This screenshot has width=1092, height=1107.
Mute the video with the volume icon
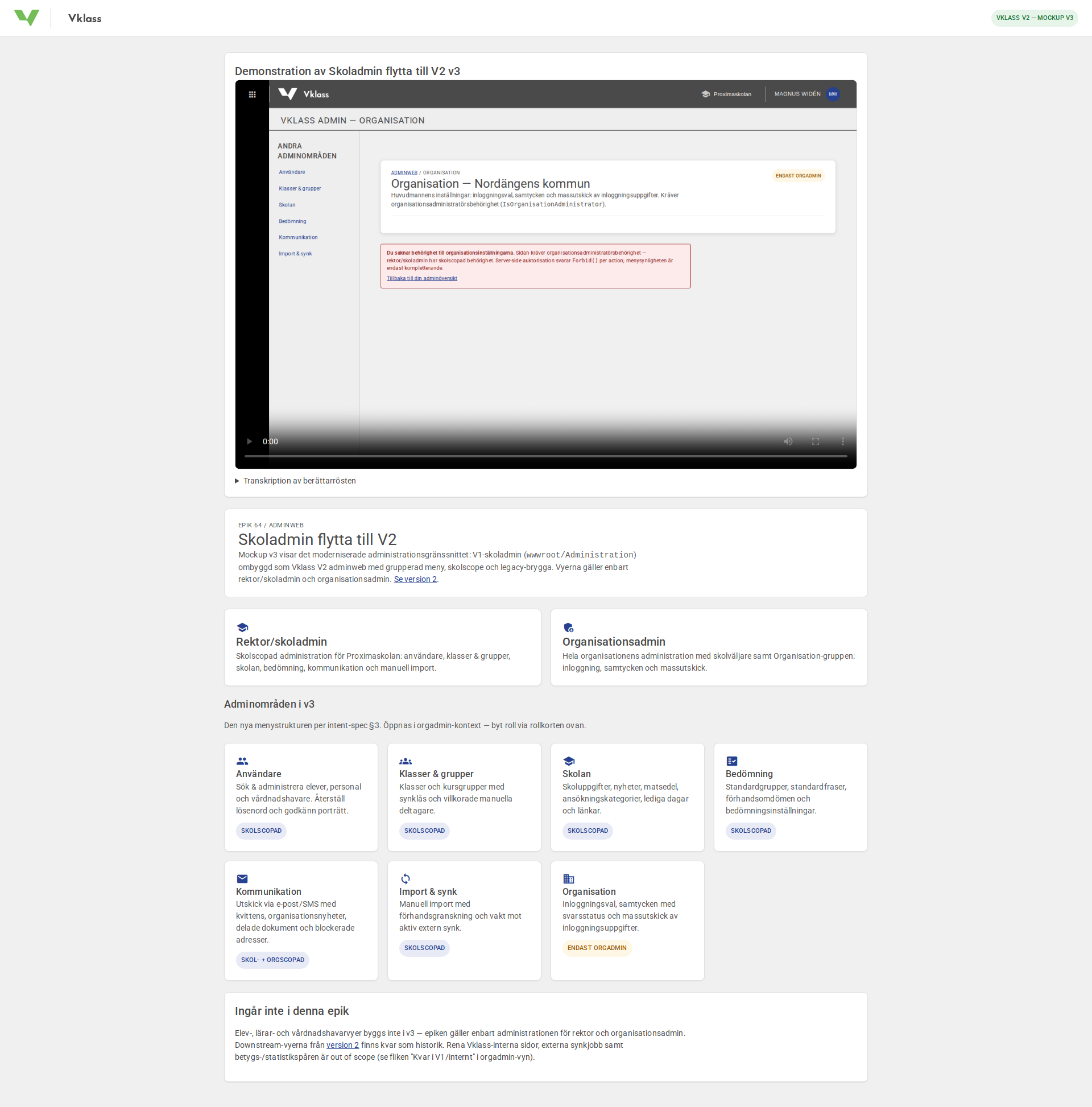pos(788,441)
